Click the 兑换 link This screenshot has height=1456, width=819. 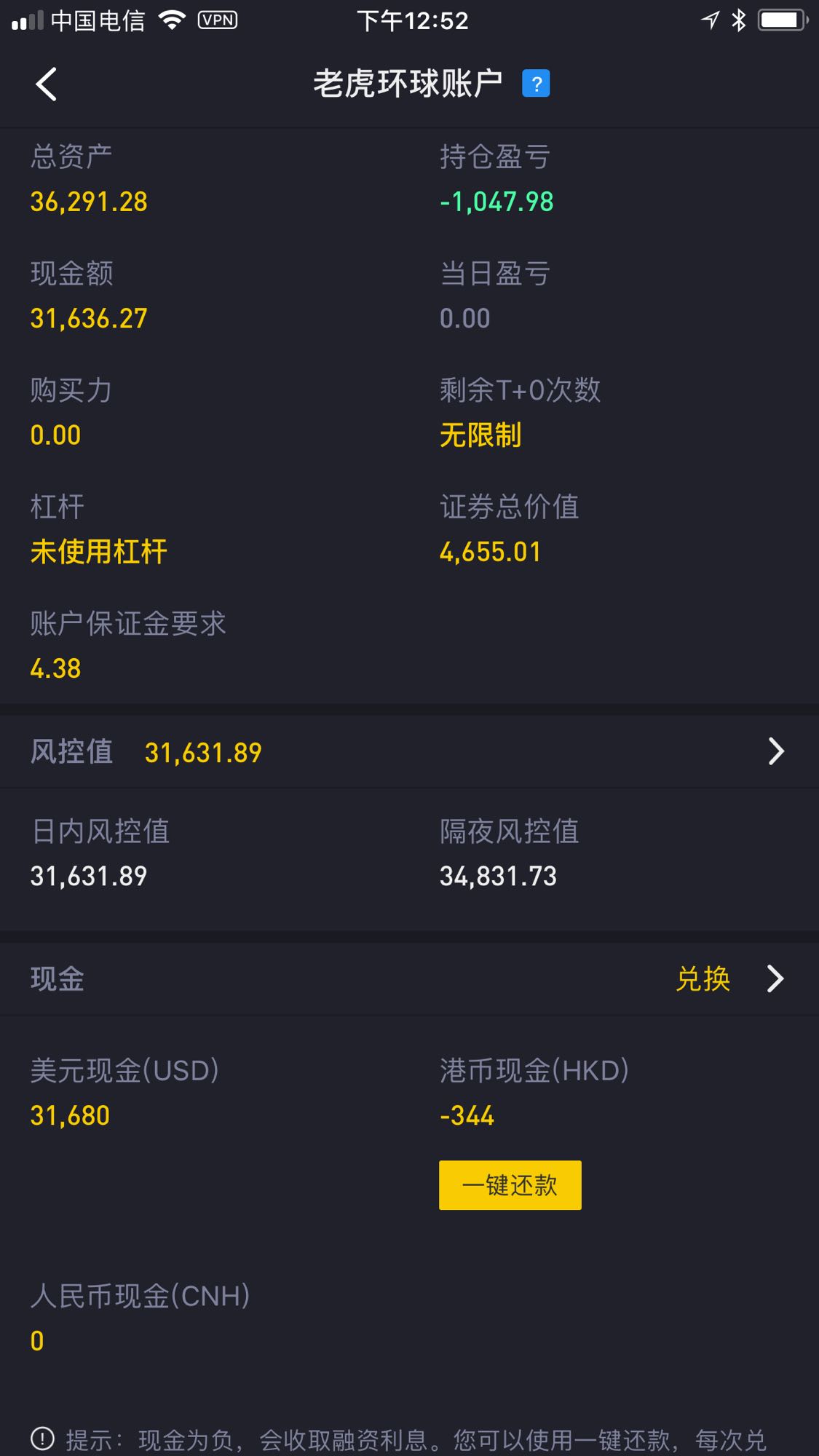point(703,978)
